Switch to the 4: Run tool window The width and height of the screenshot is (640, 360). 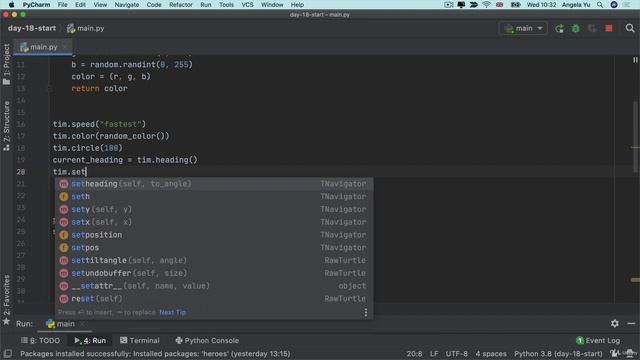point(90,340)
